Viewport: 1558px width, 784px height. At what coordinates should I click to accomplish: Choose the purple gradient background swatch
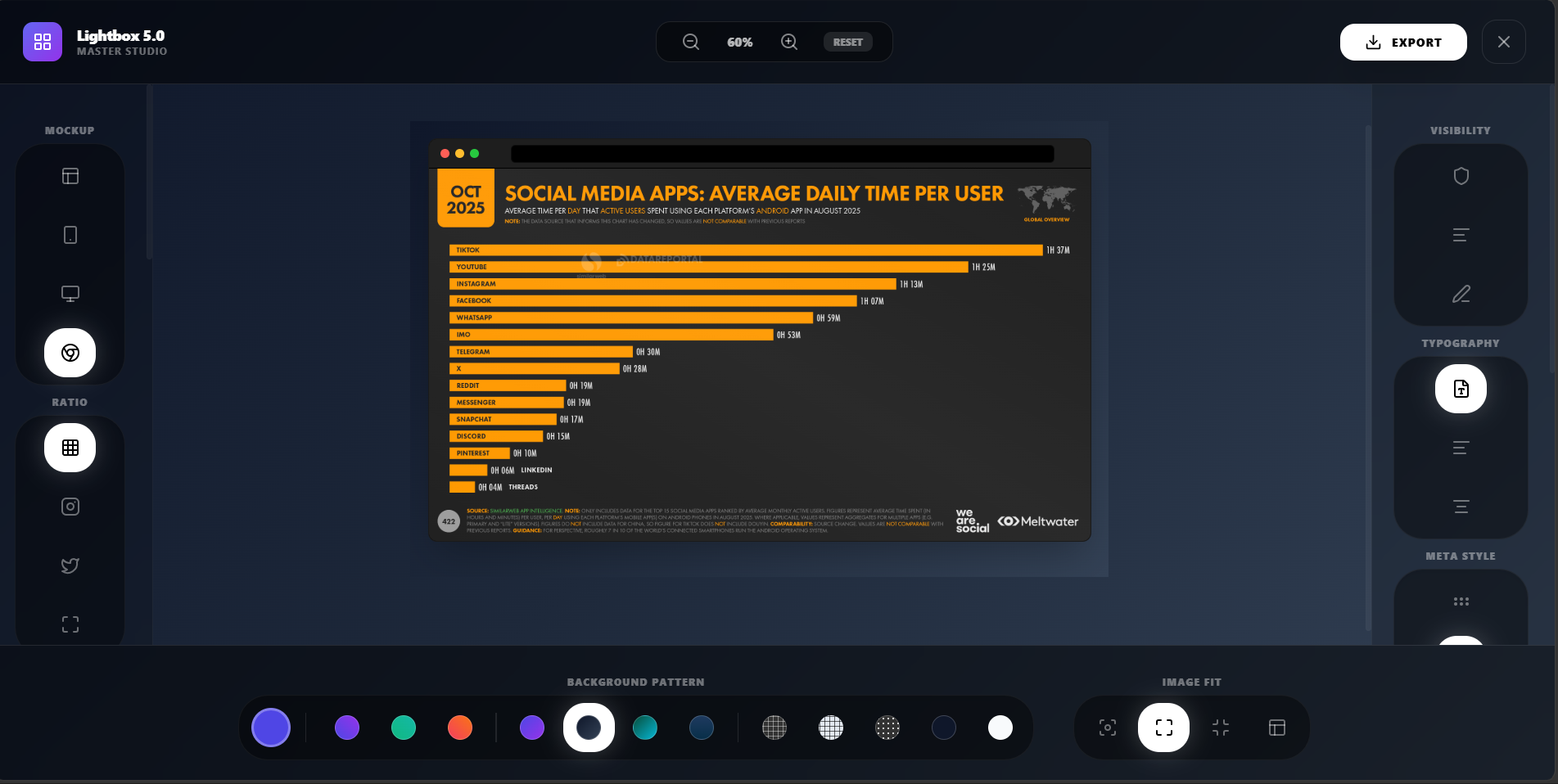point(532,728)
